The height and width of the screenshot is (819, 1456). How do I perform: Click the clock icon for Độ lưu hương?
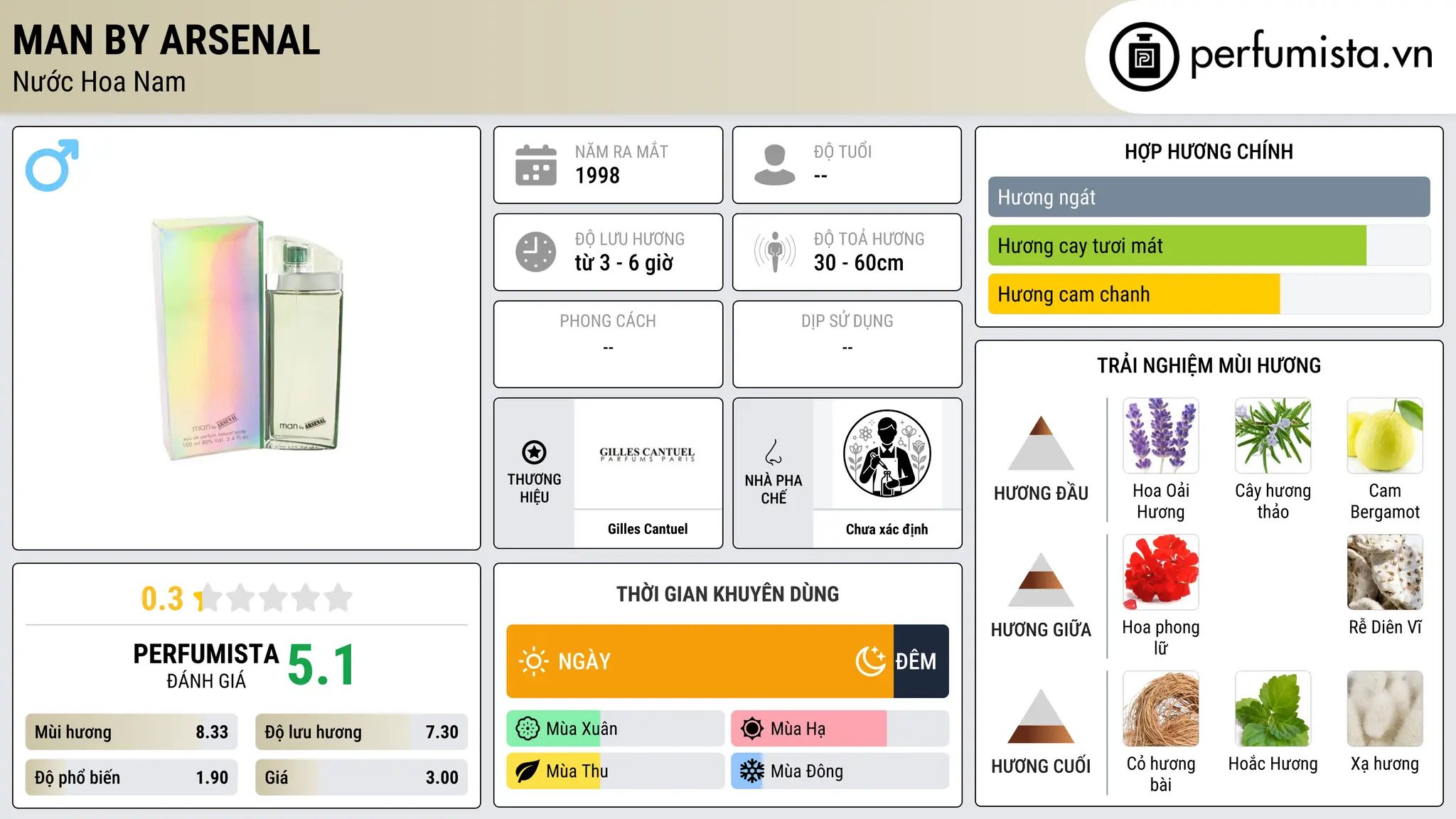coord(535,252)
